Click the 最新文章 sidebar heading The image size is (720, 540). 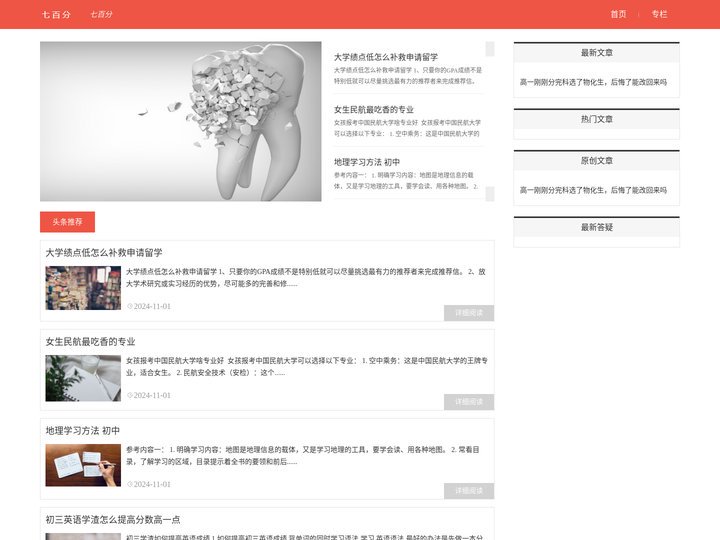click(596, 53)
